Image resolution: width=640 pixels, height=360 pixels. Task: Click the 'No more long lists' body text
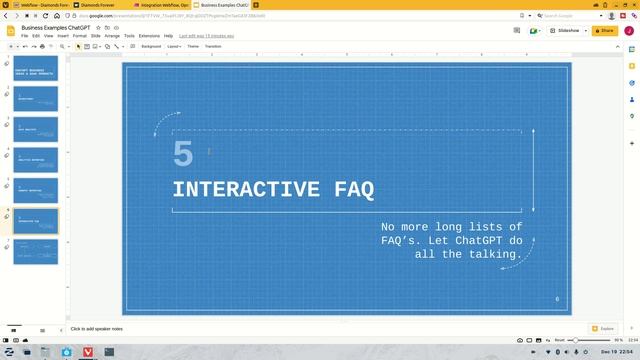pos(451,240)
